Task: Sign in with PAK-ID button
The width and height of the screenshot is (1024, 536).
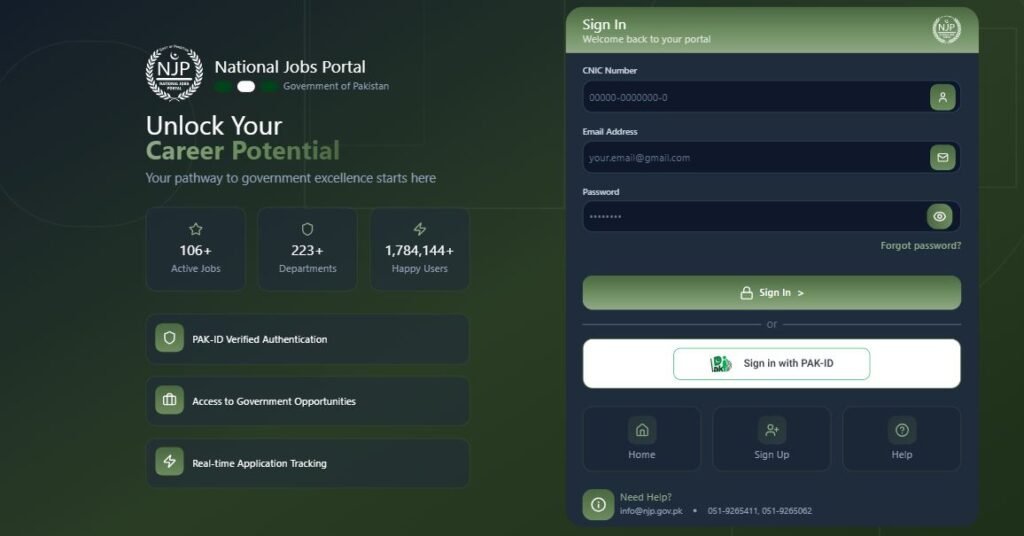Action: (771, 364)
